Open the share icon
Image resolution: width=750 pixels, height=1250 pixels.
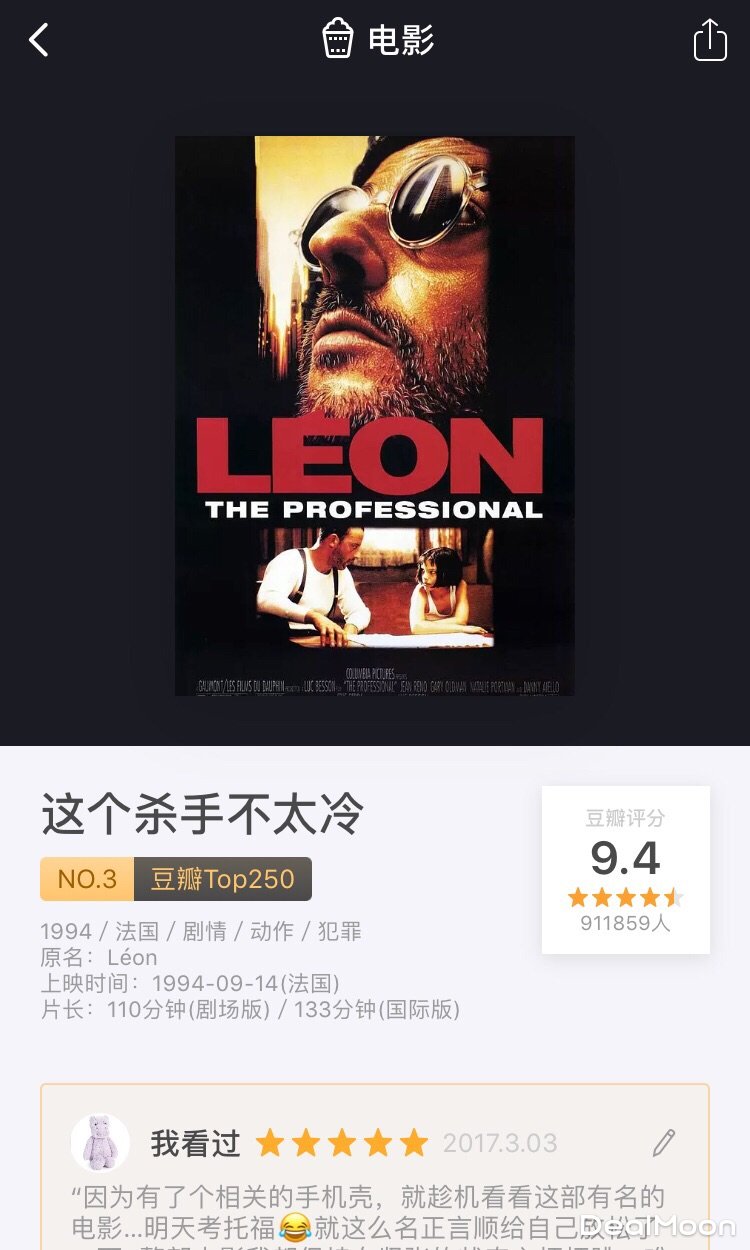(710, 40)
